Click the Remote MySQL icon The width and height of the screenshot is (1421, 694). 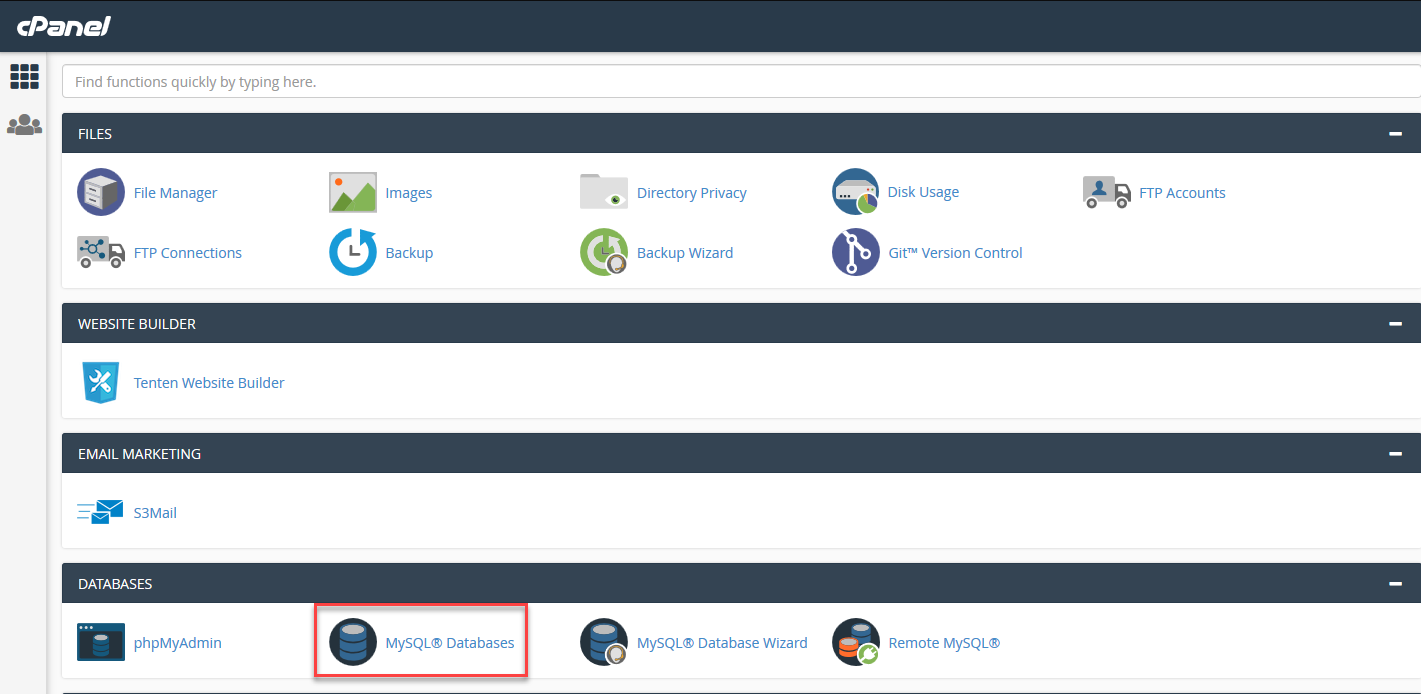(x=856, y=642)
